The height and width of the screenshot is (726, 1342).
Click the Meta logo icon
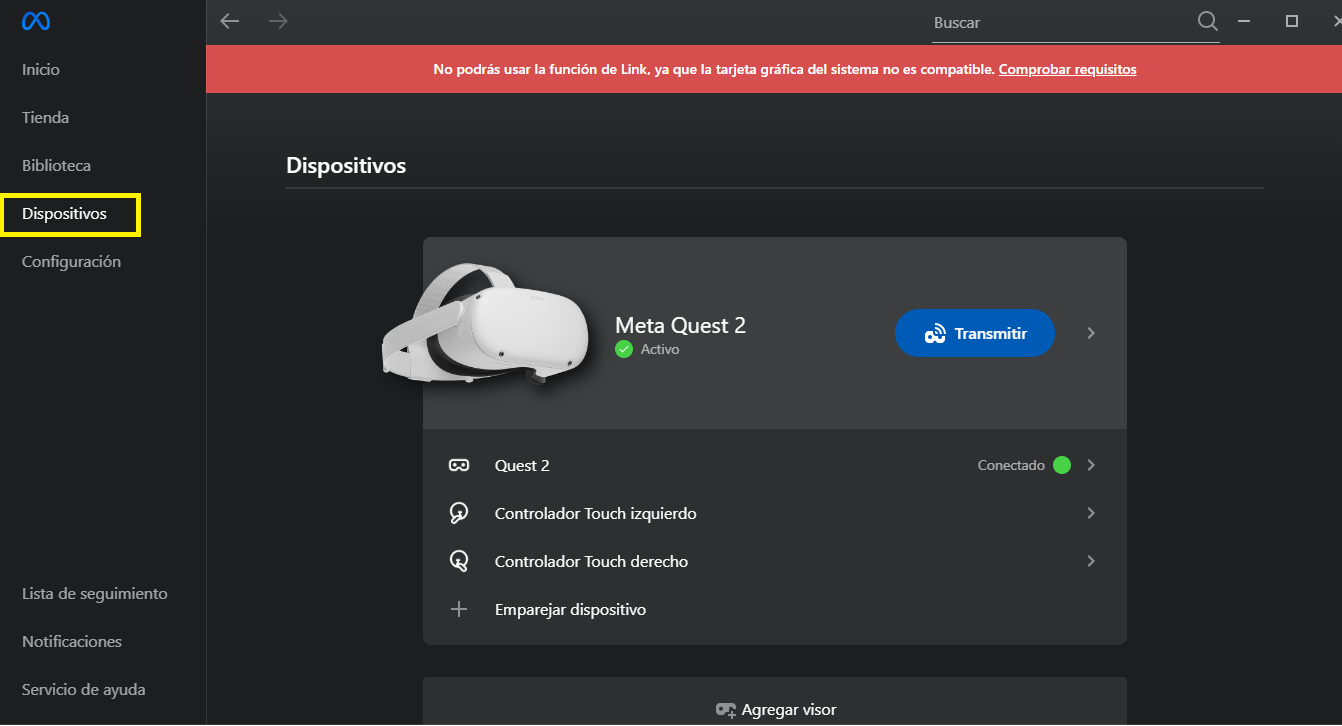click(36, 21)
